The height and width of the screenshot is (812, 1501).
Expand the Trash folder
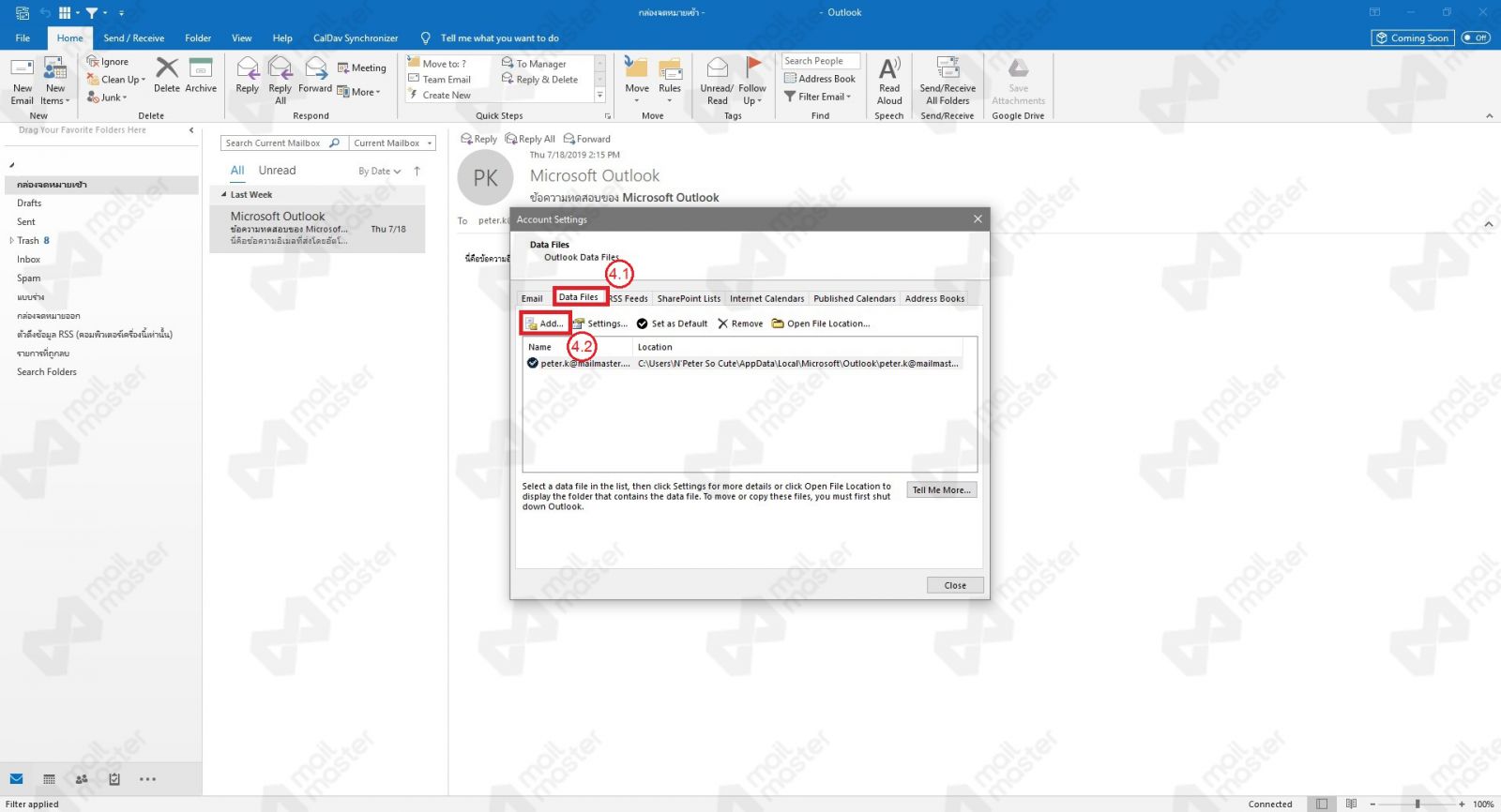(11, 241)
